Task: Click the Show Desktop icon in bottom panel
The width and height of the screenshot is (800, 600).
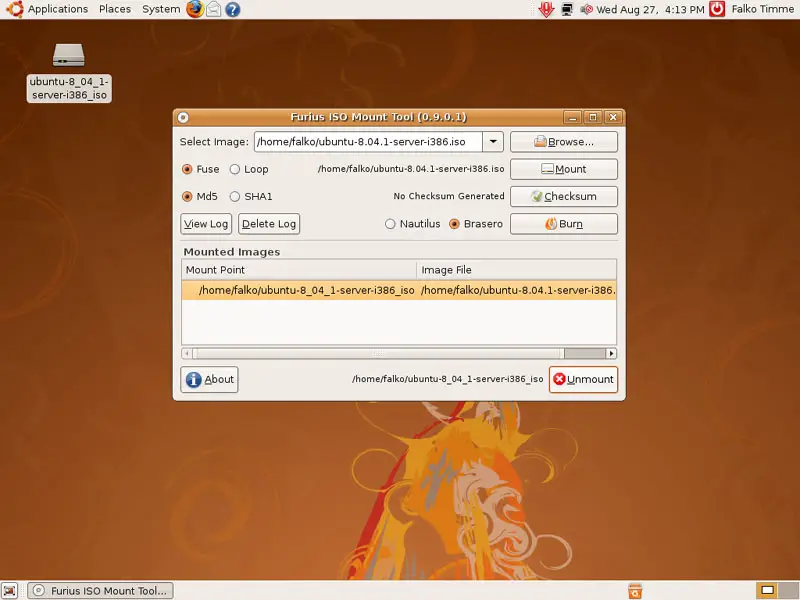Action: [x=10, y=590]
